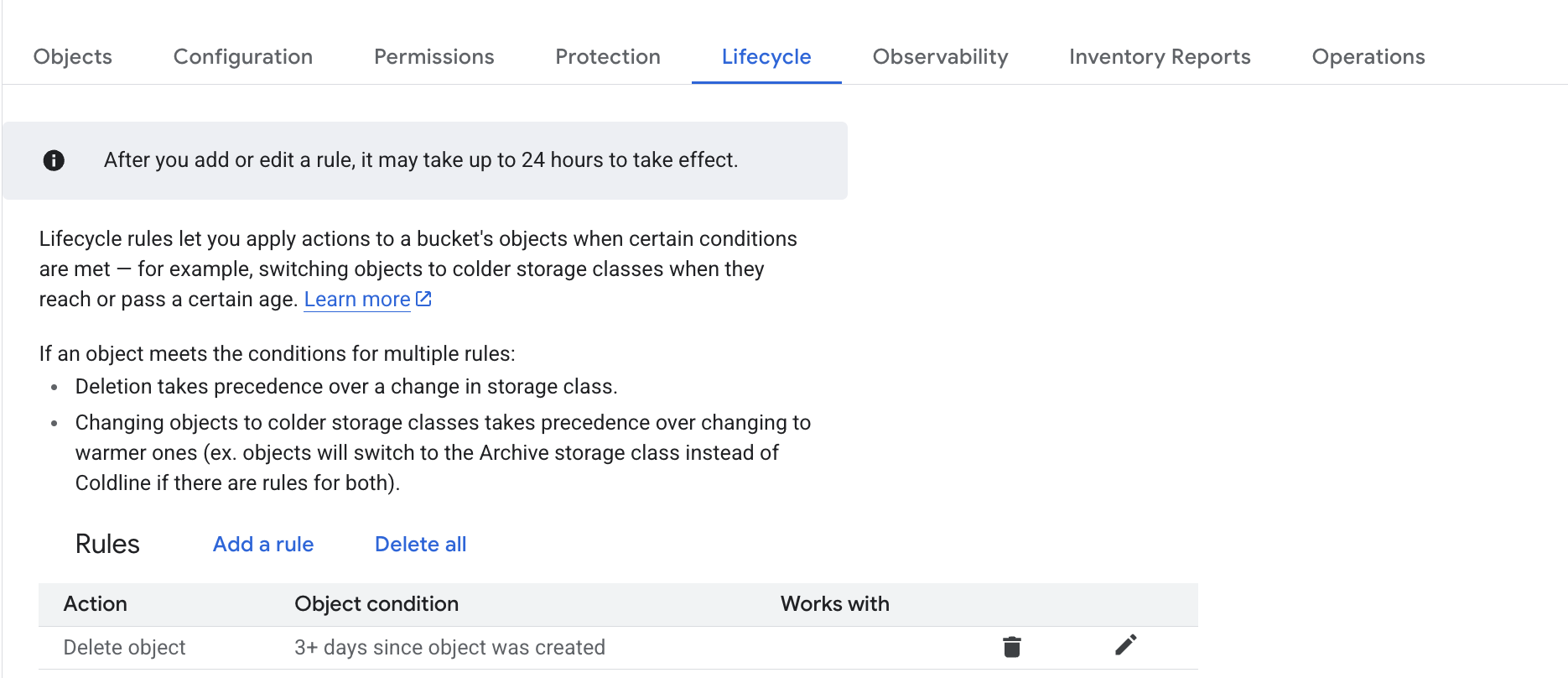Open the Observability tab
This screenshot has height=678, width=1568.
(940, 57)
